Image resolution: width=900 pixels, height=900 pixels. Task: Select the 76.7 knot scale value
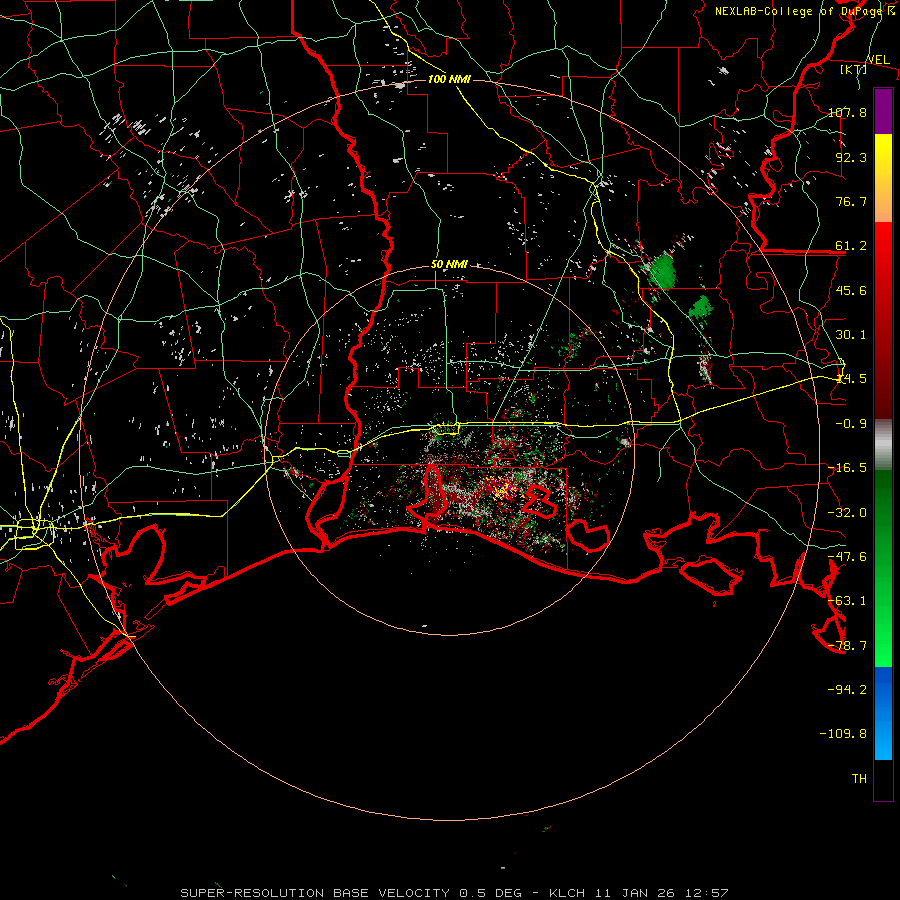851,201
